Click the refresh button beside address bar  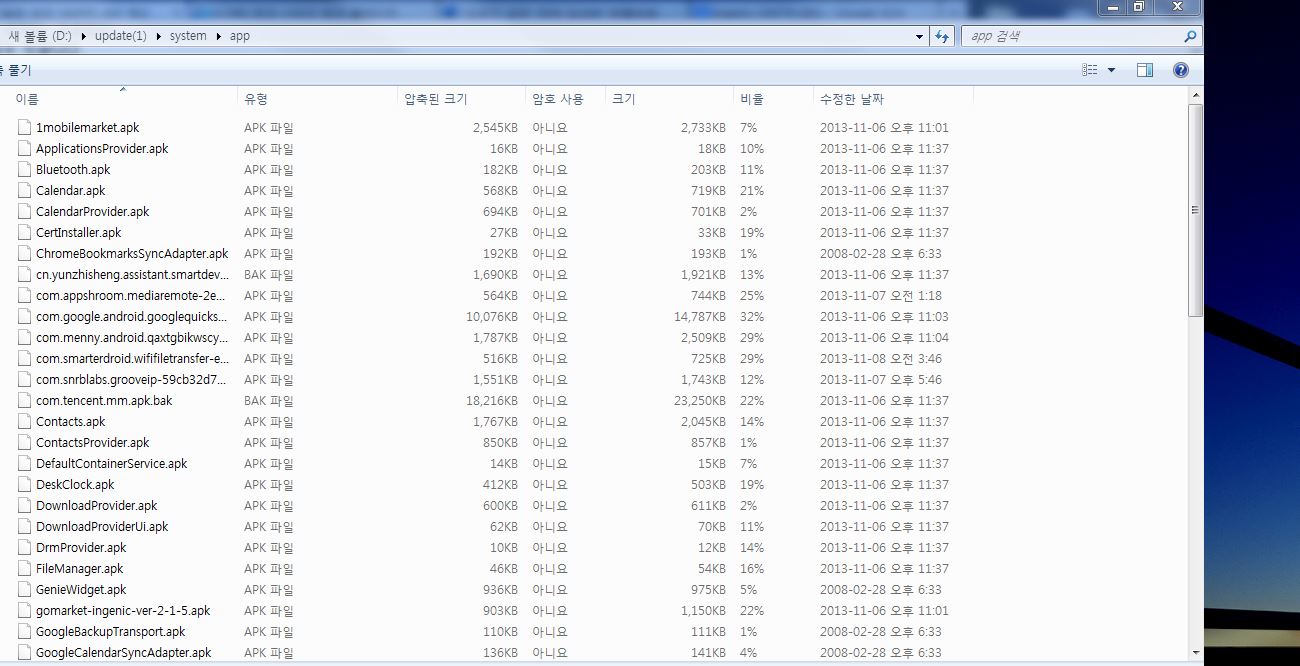tap(942, 36)
